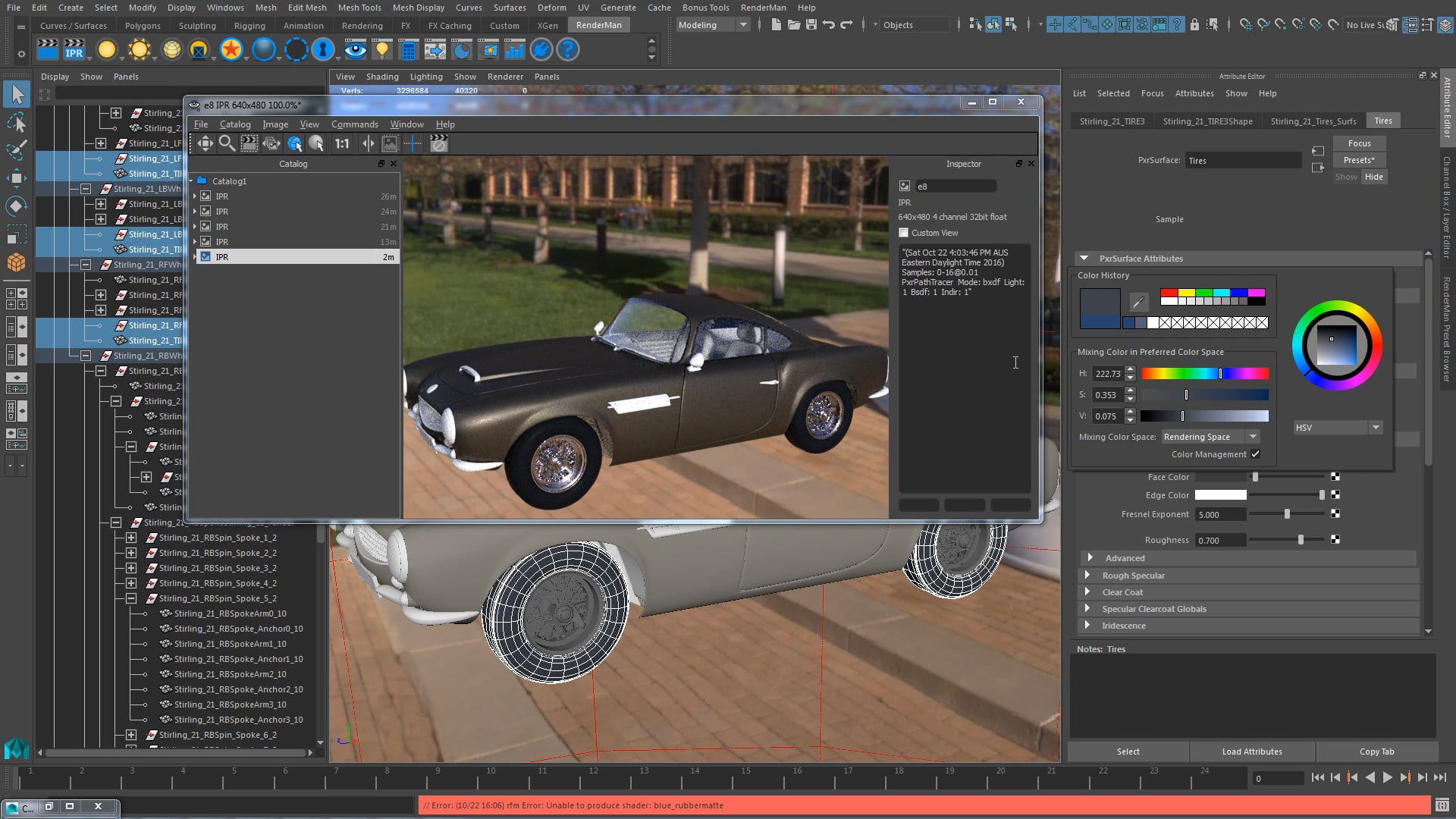Click the dashed circle shelf icon
Viewport: 1456px width, 819px height.
tap(296, 50)
